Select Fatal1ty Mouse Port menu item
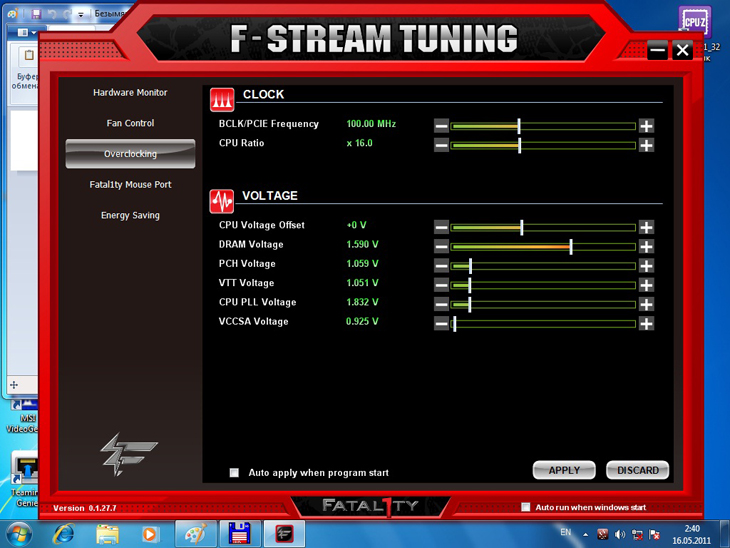This screenshot has width=730, height=548. point(130,185)
